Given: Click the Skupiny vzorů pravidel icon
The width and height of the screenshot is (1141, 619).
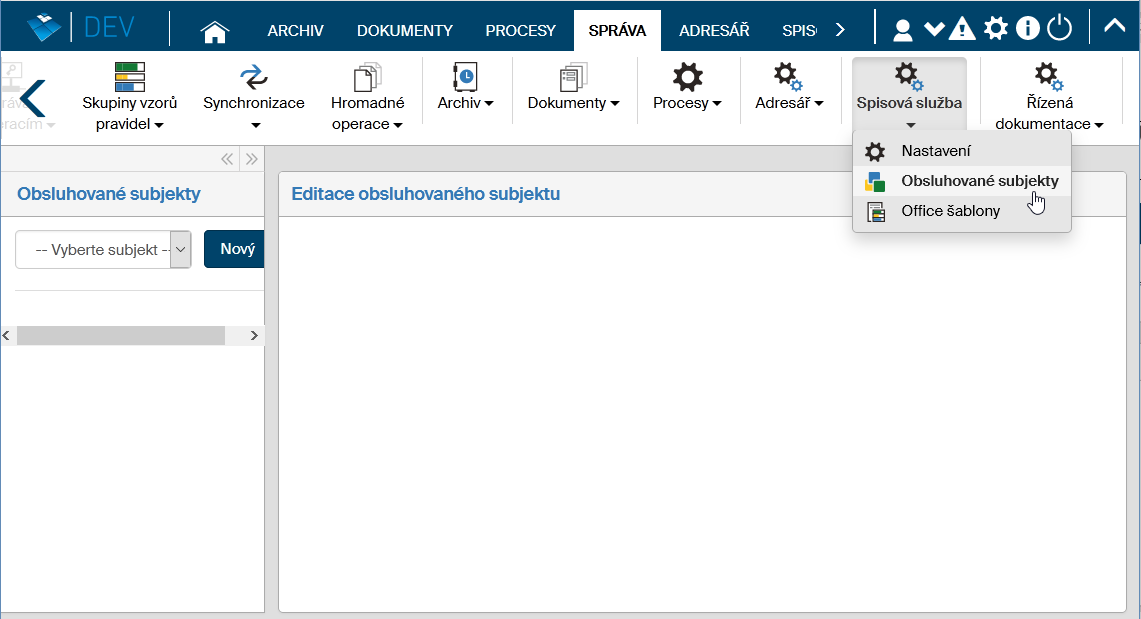Looking at the screenshot, I should click(x=130, y=77).
